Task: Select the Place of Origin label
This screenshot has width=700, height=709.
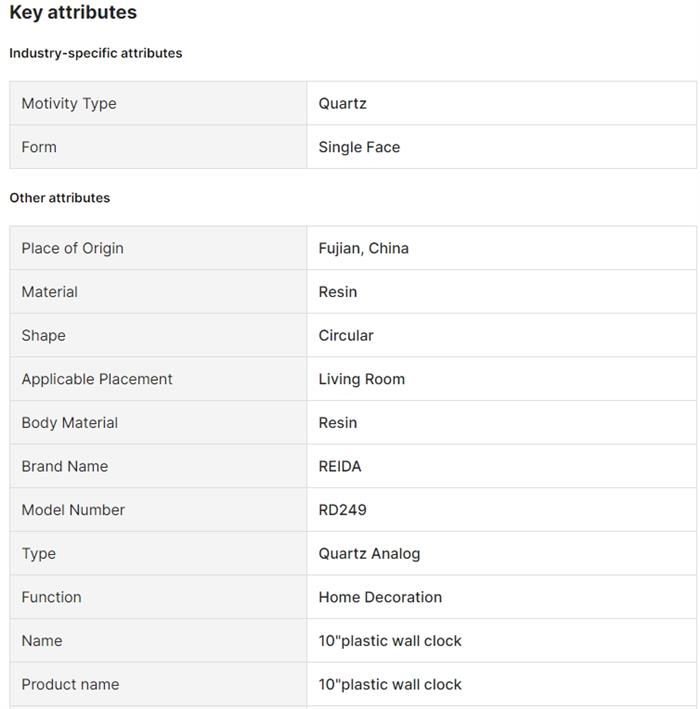Action: (72, 248)
